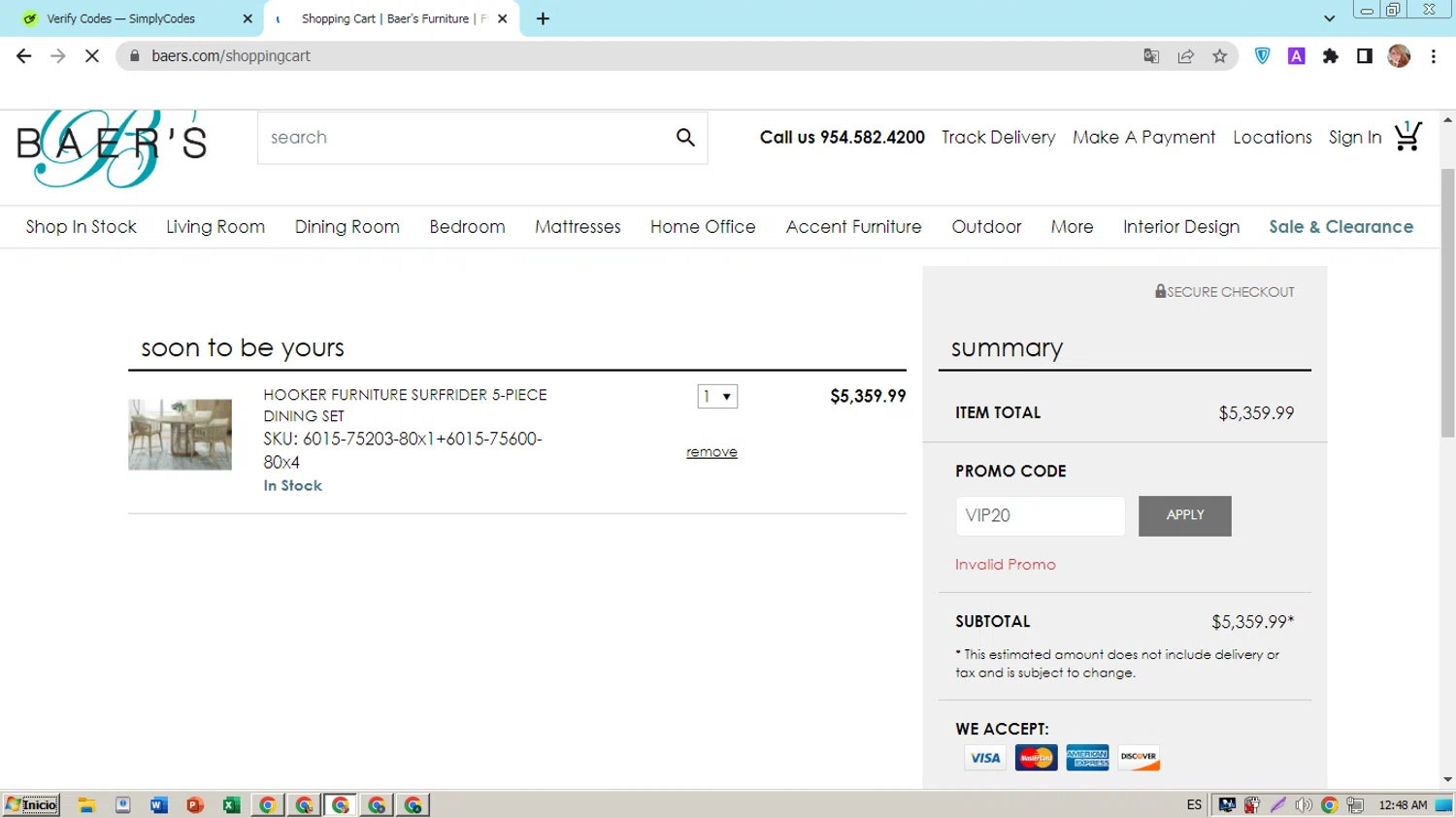1456x818 pixels.
Task: Click the MasterCard icon
Action: pyautogui.click(x=1036, y=758)
